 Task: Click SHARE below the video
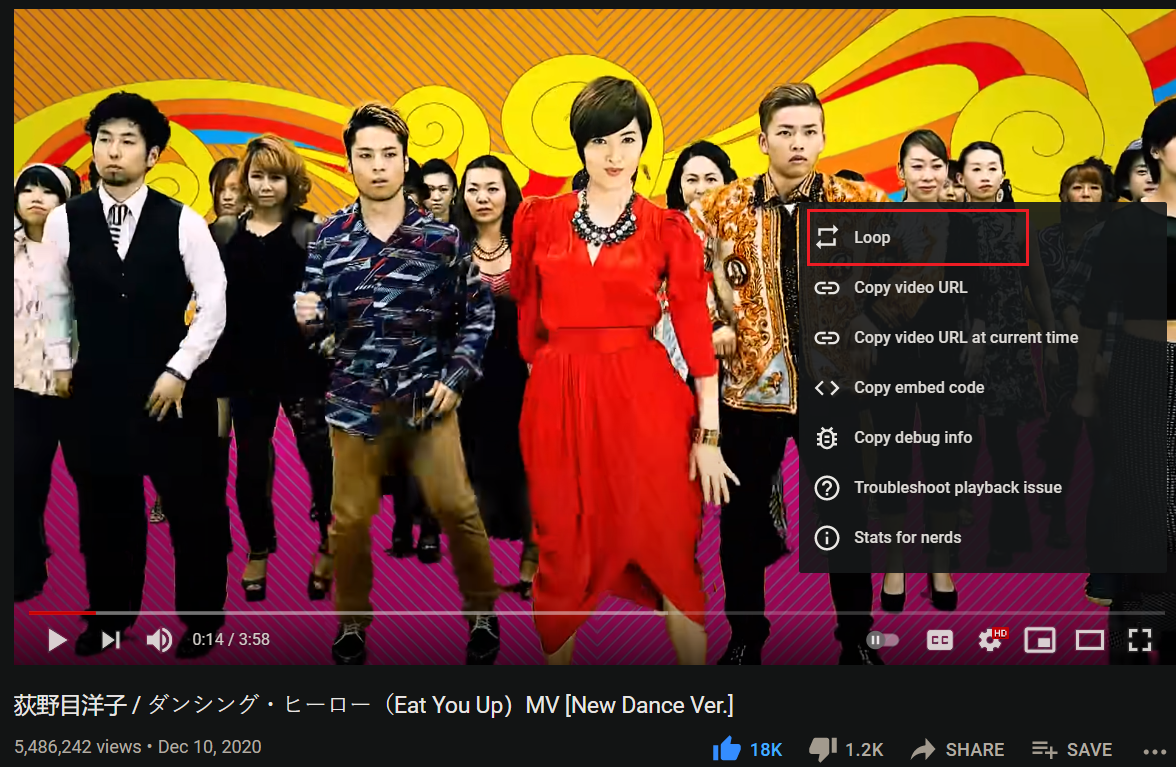pyautogui.click(x=957, y=748)
